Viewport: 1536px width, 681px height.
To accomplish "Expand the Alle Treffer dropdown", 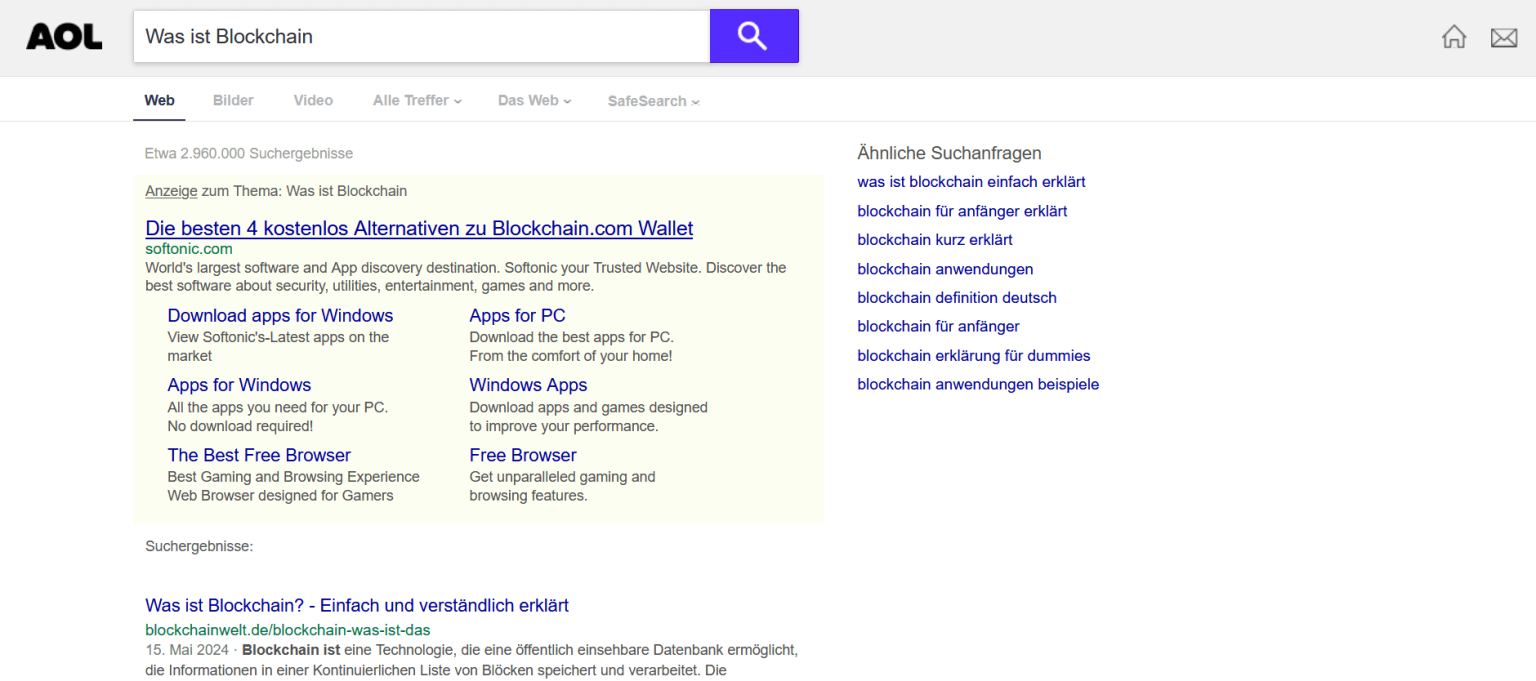I will (x=417, y=101).
